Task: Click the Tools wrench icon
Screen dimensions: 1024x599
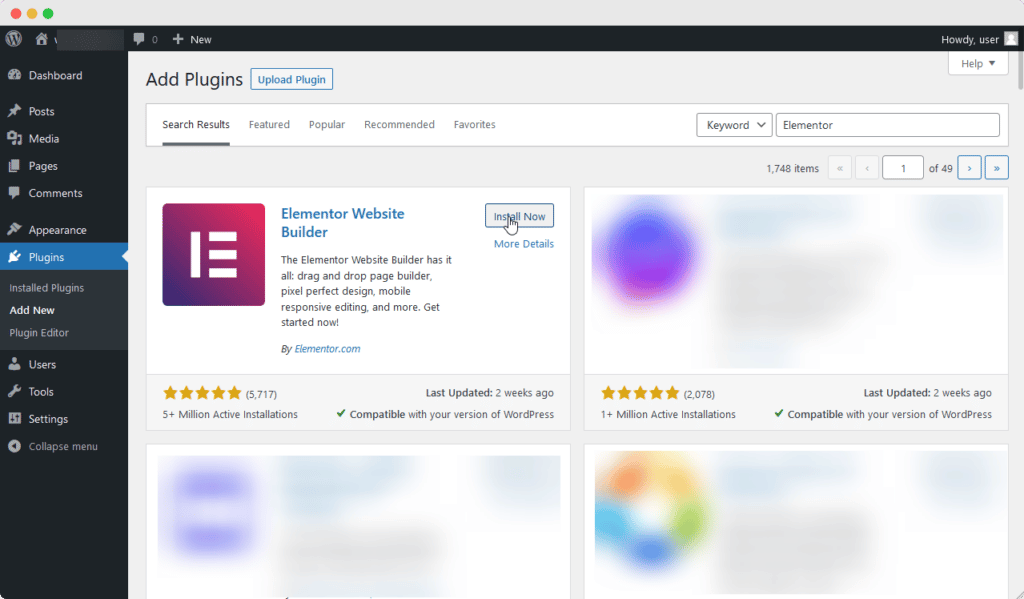Action: tap(14, 391)
